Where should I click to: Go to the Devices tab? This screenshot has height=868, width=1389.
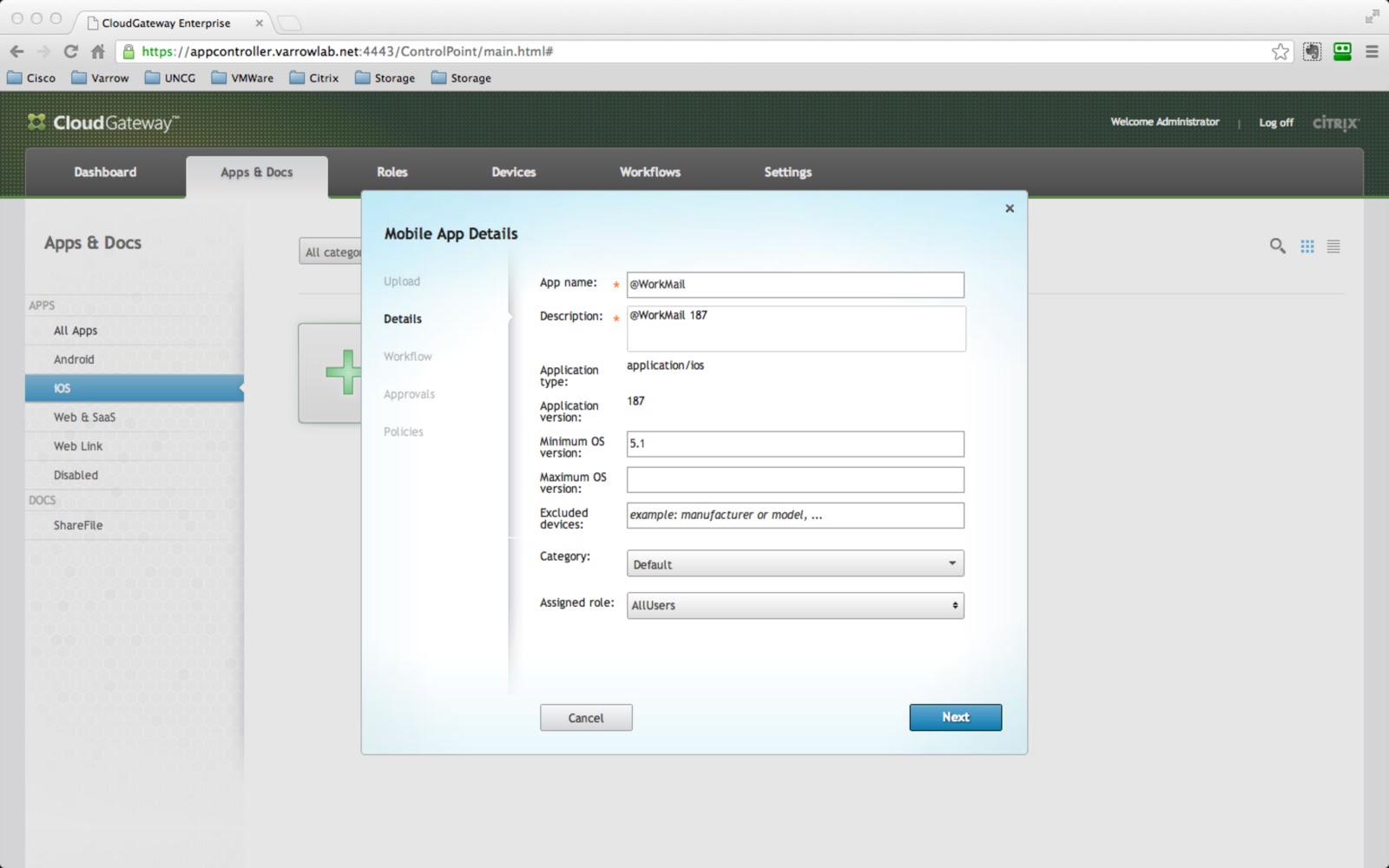(514, 172)
